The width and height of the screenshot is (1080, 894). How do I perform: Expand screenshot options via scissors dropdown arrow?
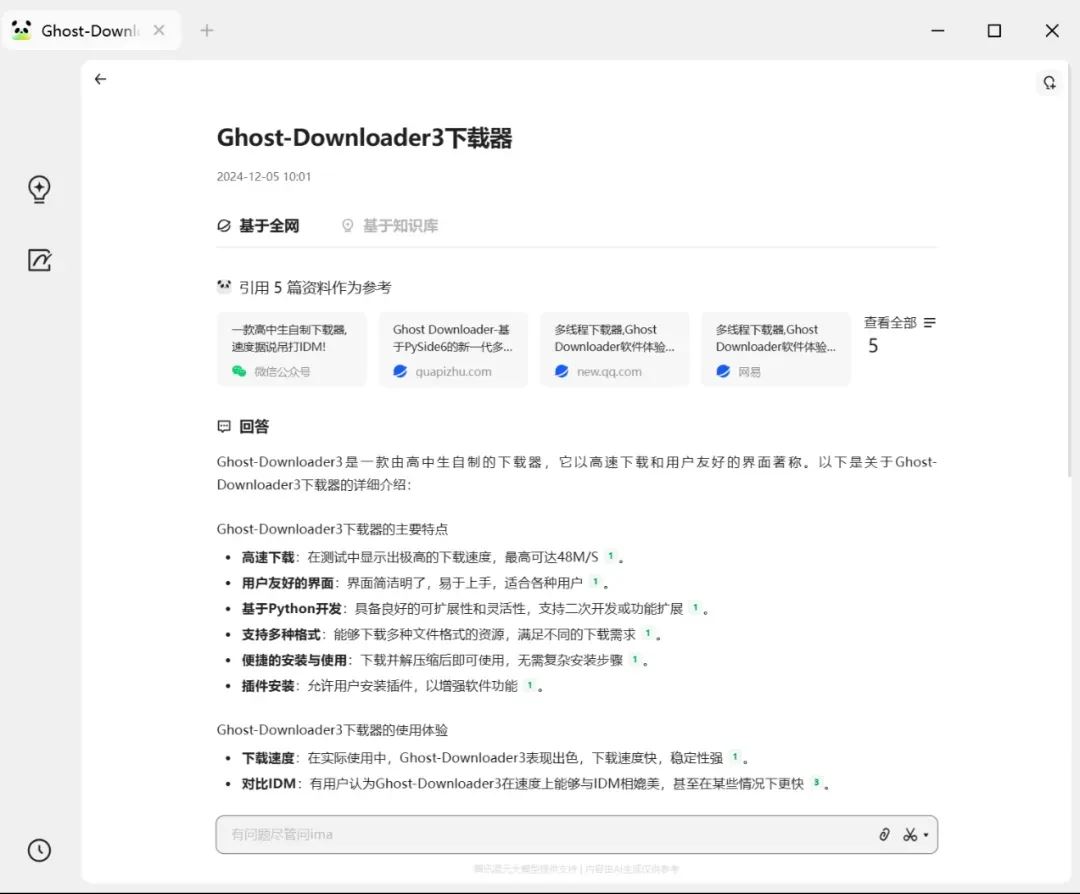928,834
